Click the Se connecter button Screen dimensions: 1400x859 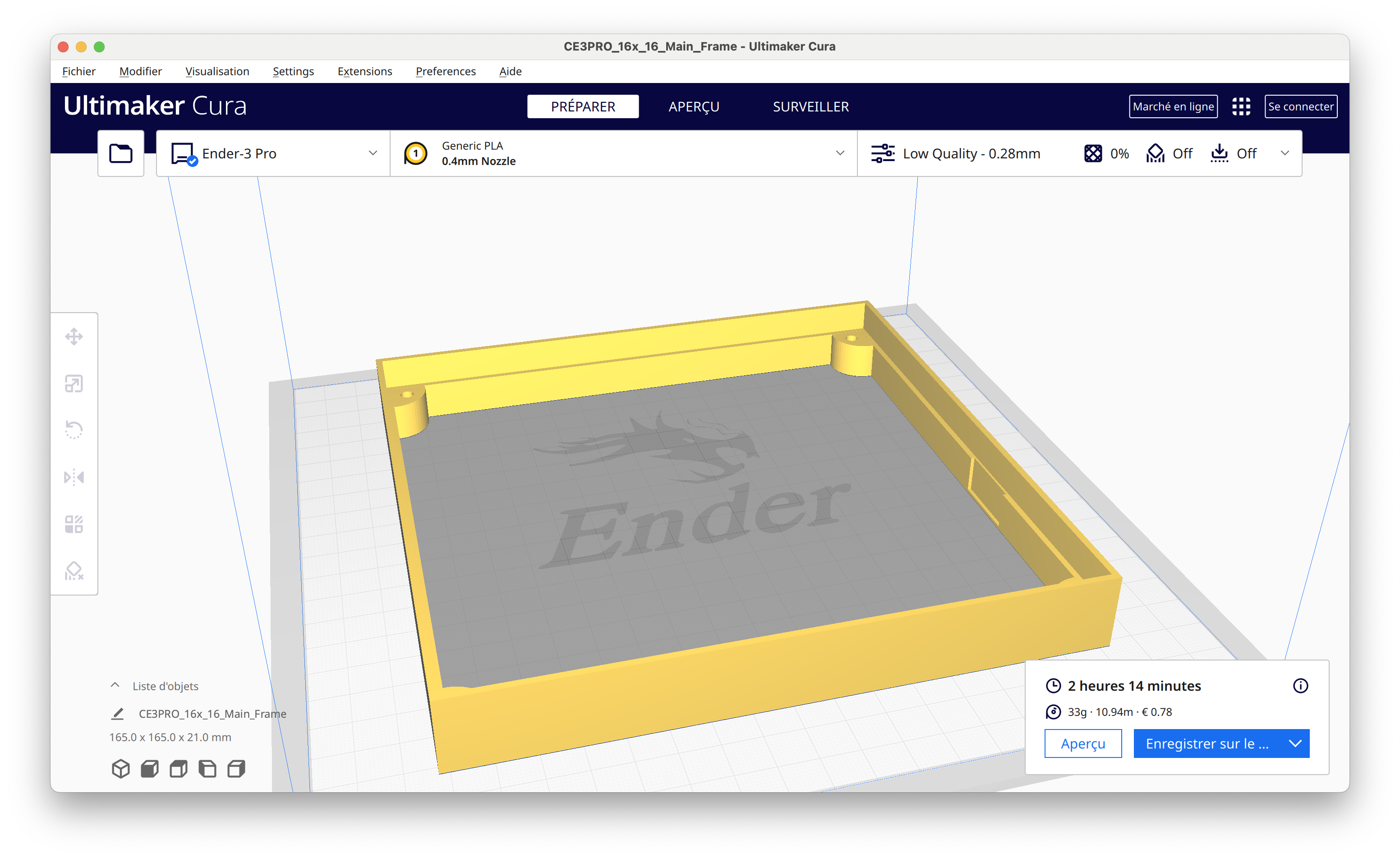click(1300, 106)
